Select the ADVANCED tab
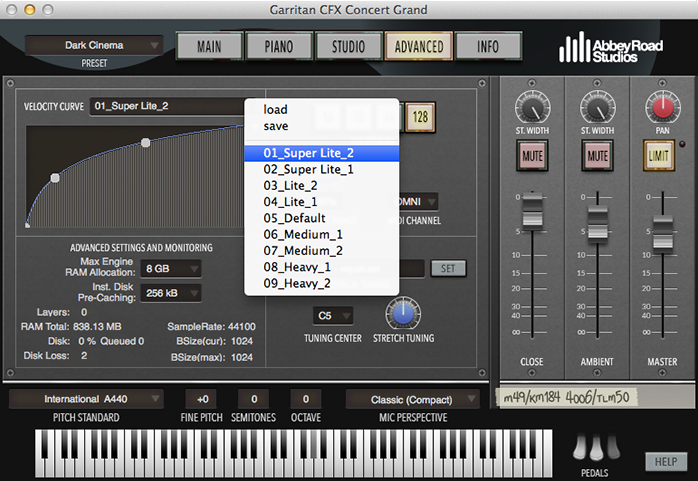 tap(418, 46)
